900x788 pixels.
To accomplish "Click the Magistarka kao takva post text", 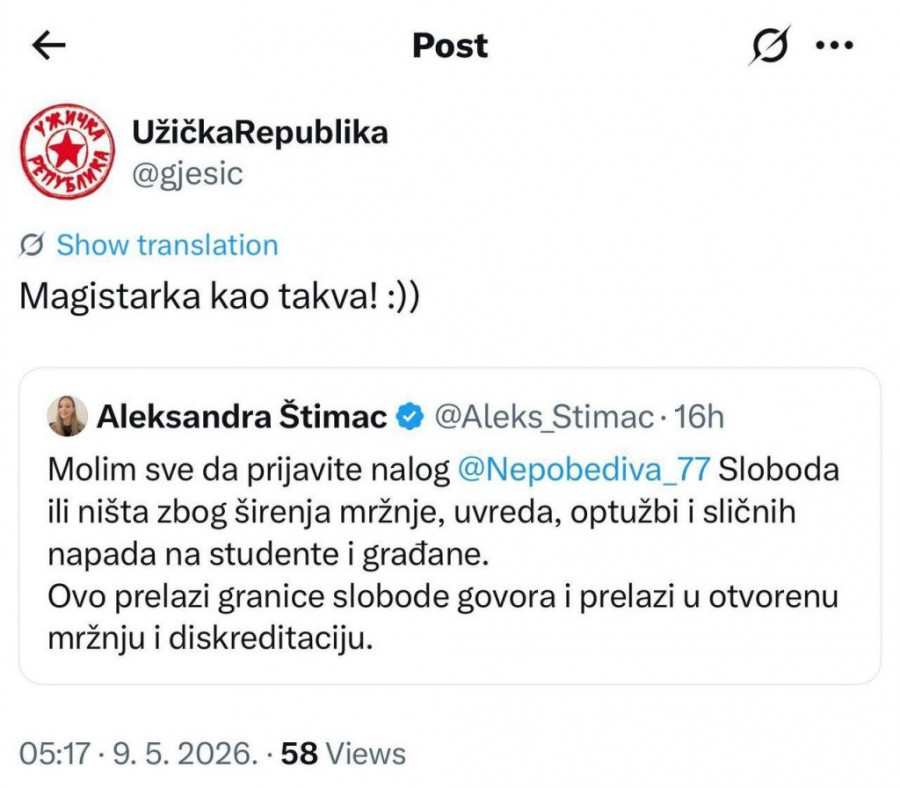I will point(219,297).
